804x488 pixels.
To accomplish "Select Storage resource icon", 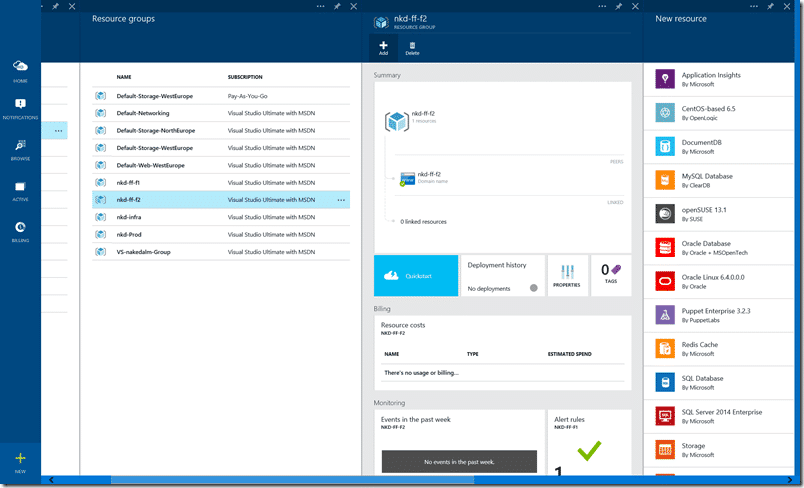I will [x=665, y=450].
